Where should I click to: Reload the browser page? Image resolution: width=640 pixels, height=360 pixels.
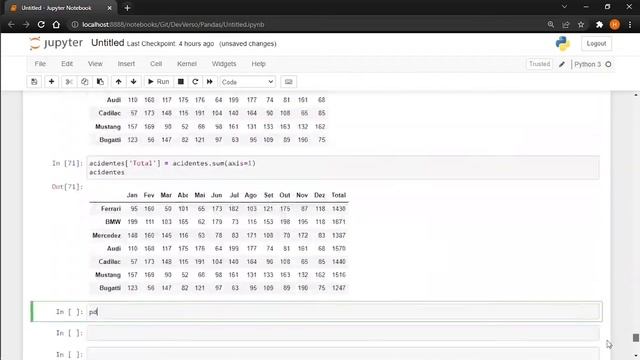click(41, 24)
